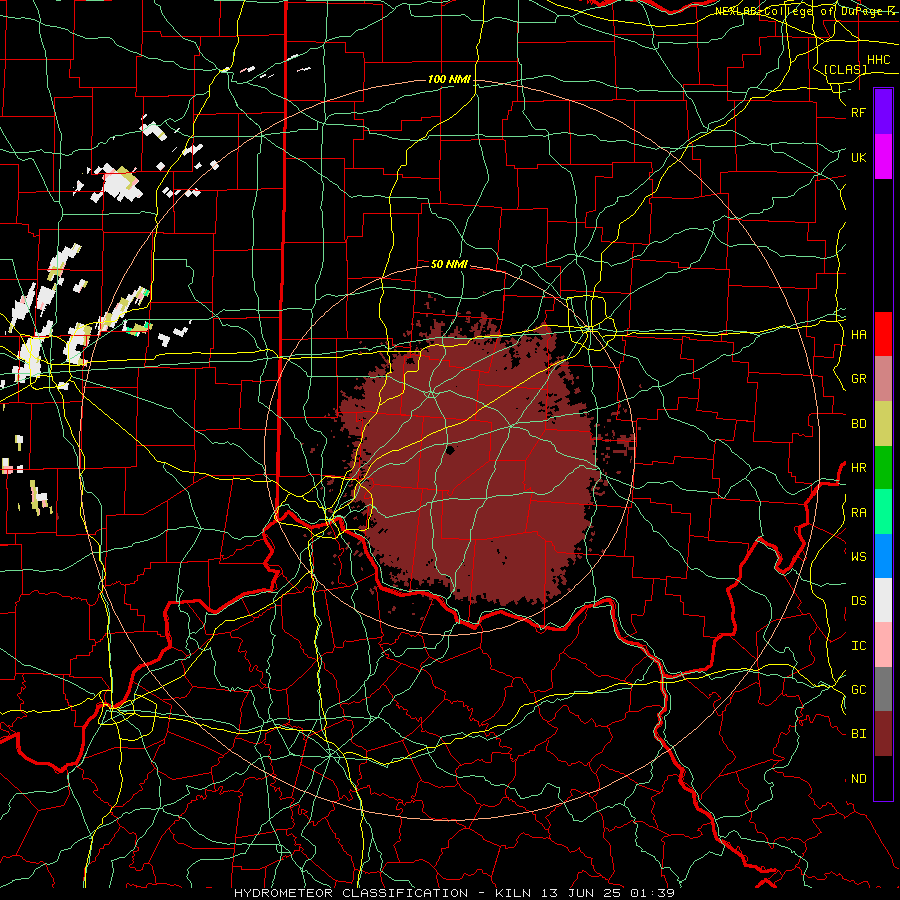The height and width of the screenshot is (900, 900).
Task: Click the "UK" legend label
Action: click(x=858, y=157)
